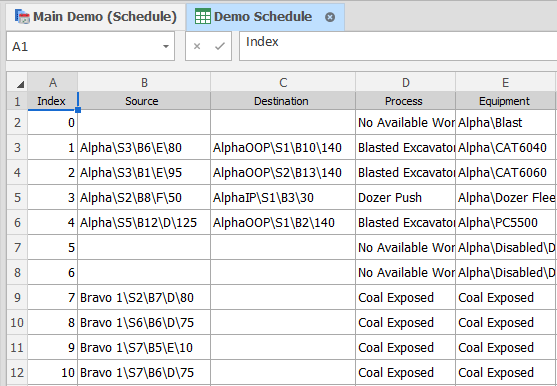
Task: Select the Demo Schedule tab
Action: pos(265,17)
